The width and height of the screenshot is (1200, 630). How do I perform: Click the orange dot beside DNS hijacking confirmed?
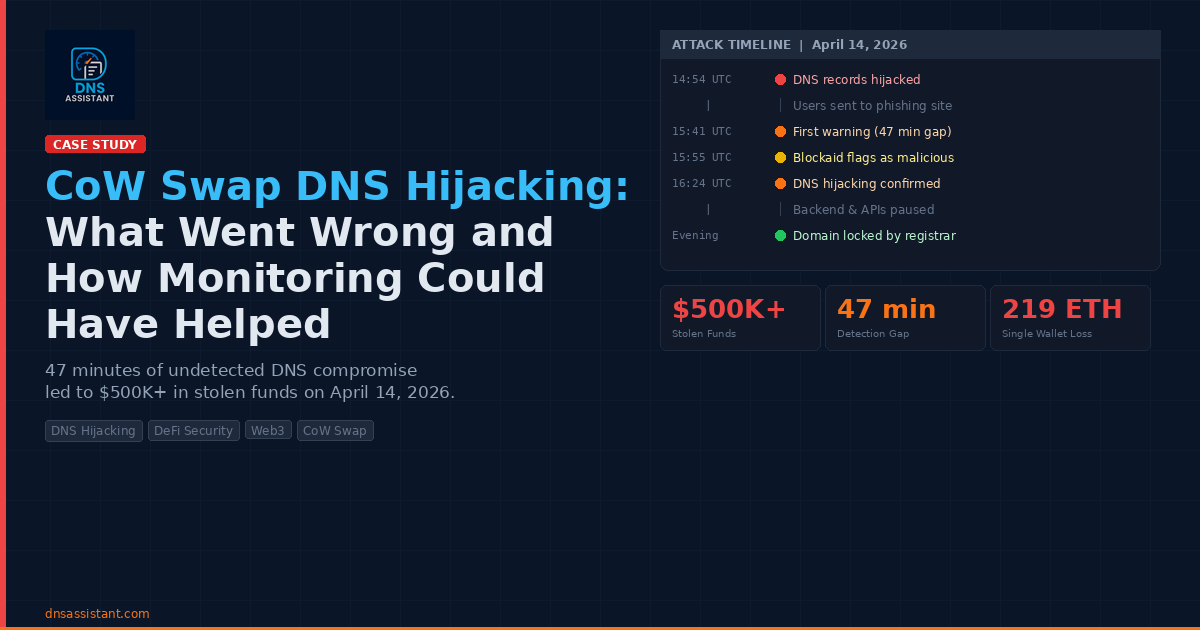(780, 184)
